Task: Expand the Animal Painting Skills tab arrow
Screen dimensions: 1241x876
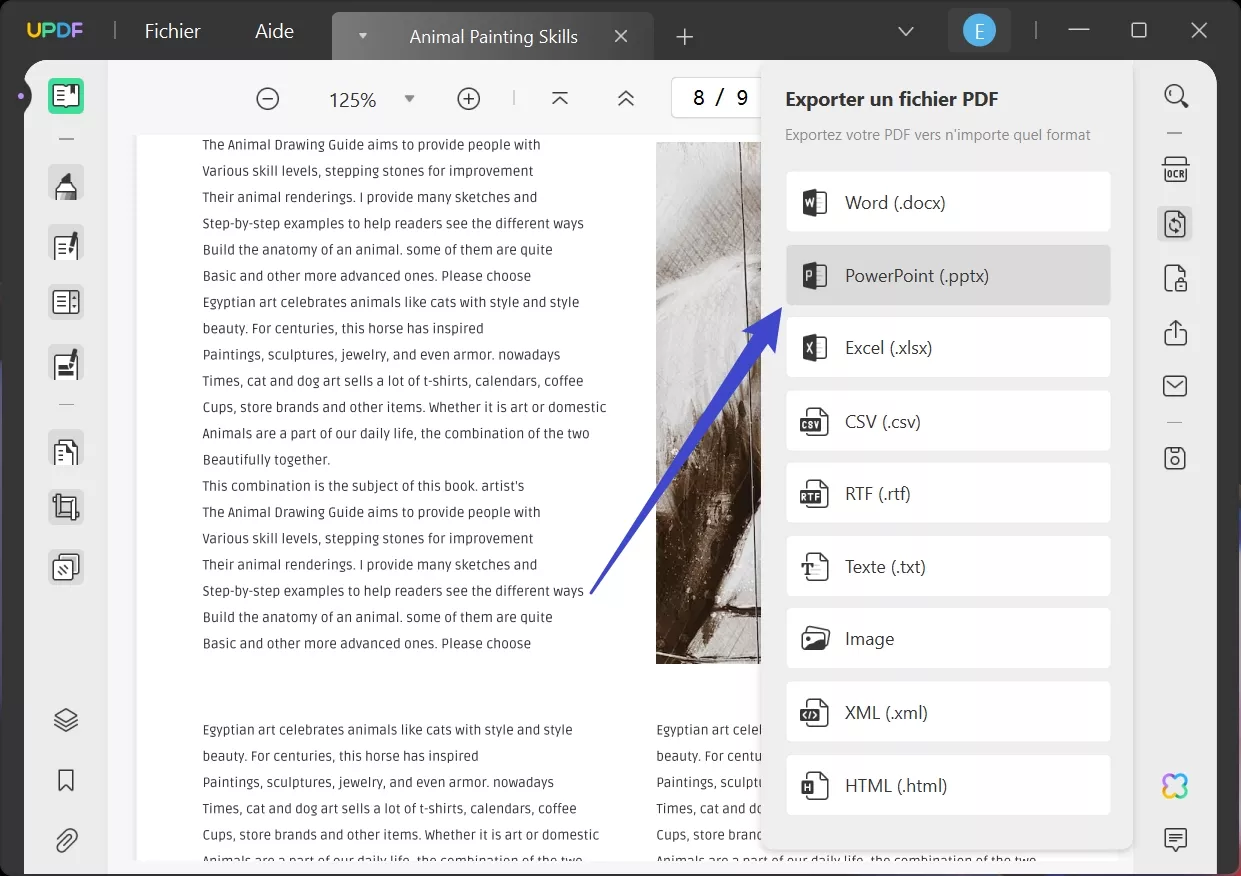Action: pos(362,36)
